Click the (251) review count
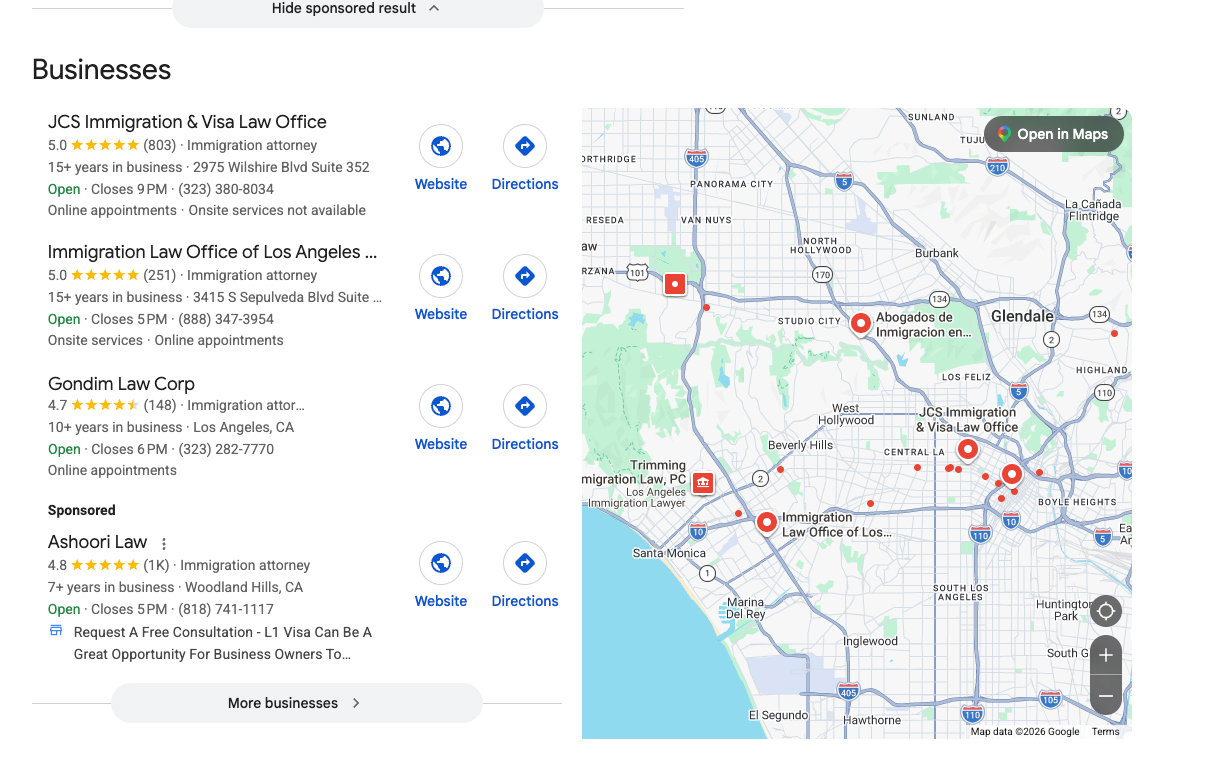1217x757 pixels. [x=160, y=275]
